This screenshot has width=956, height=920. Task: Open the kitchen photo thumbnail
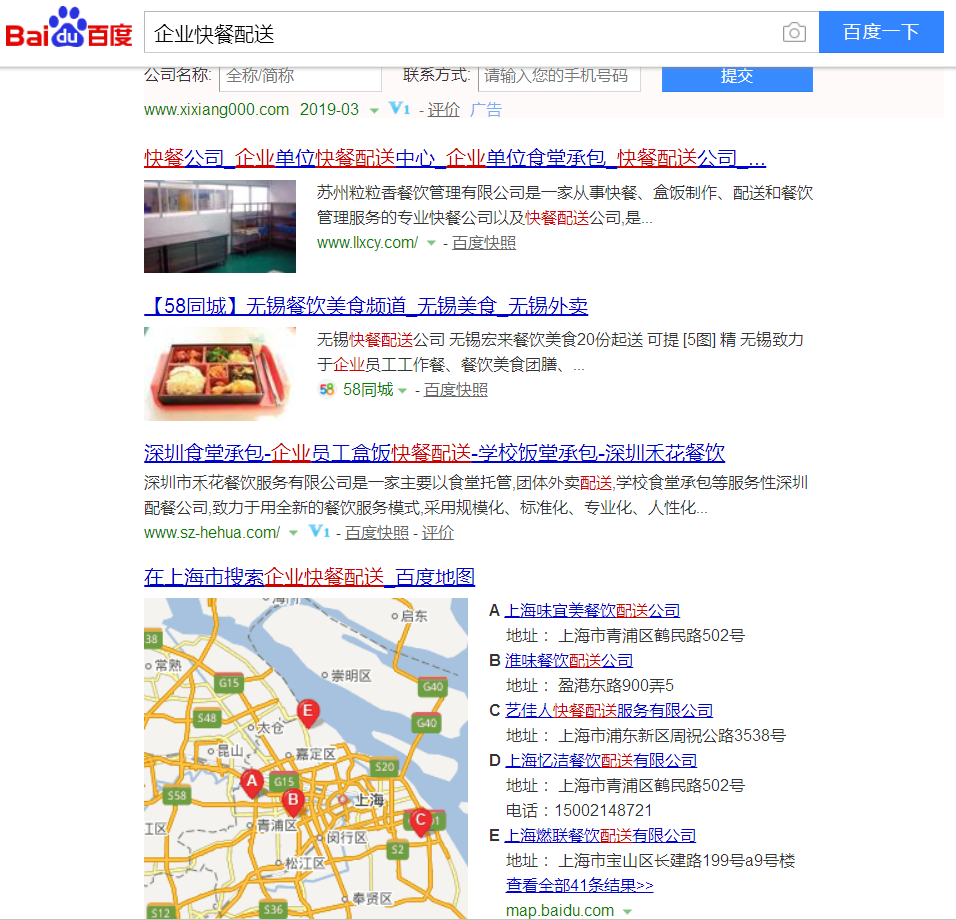point(220,226)
